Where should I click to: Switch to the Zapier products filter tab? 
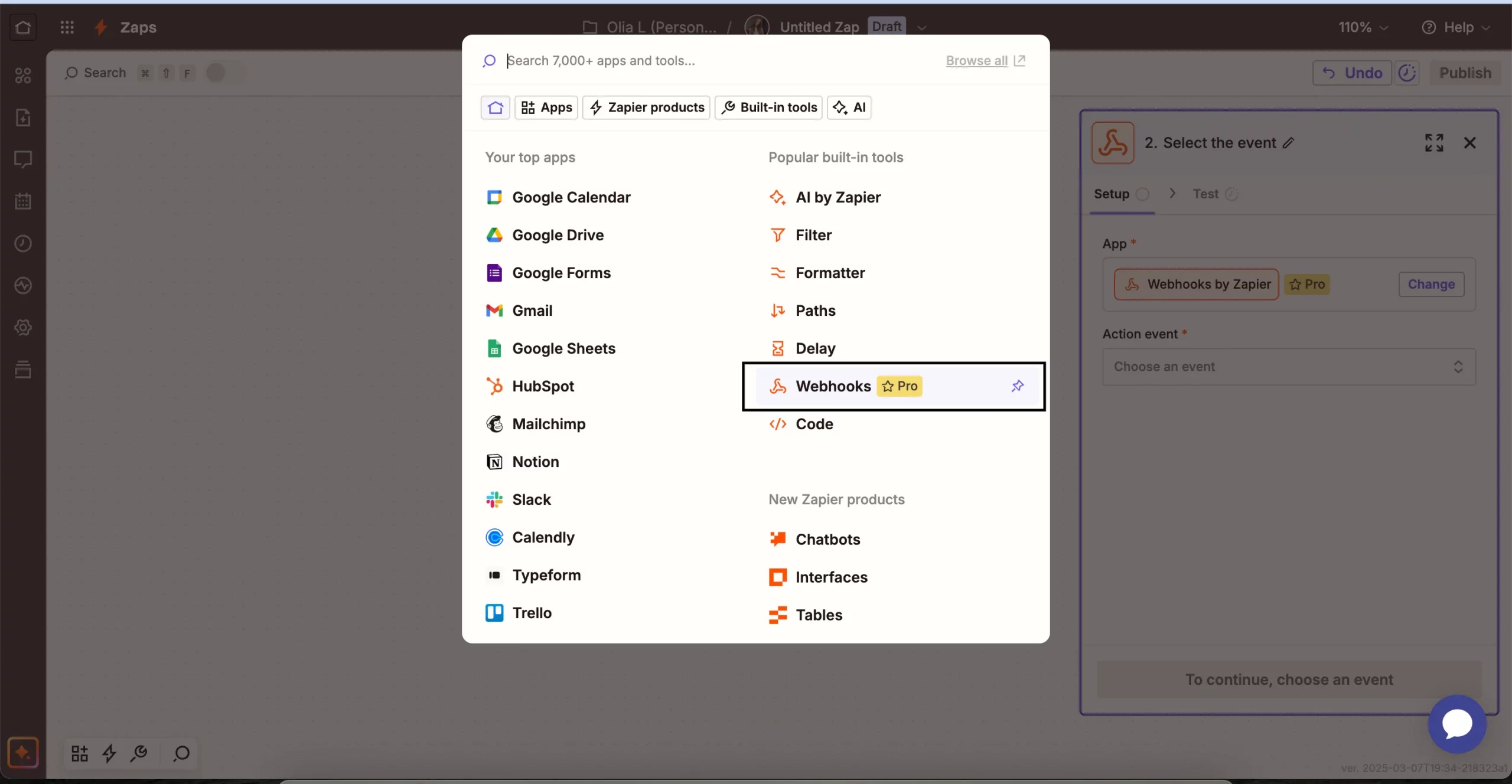pyautogui.click(x=646, y=107)
